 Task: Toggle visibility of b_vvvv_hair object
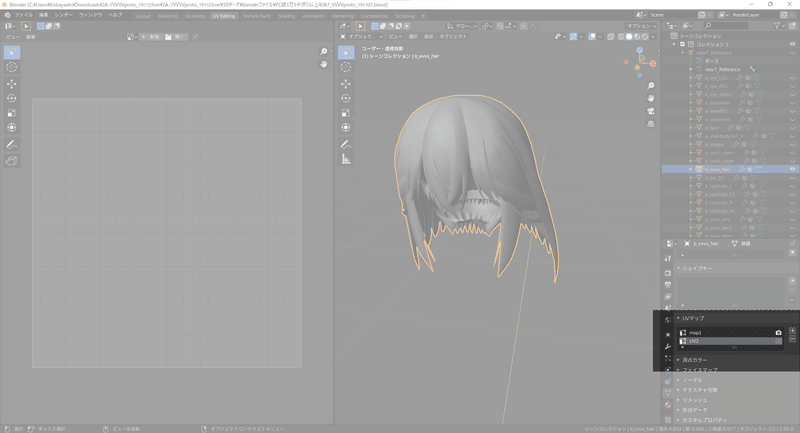(792, 169)
